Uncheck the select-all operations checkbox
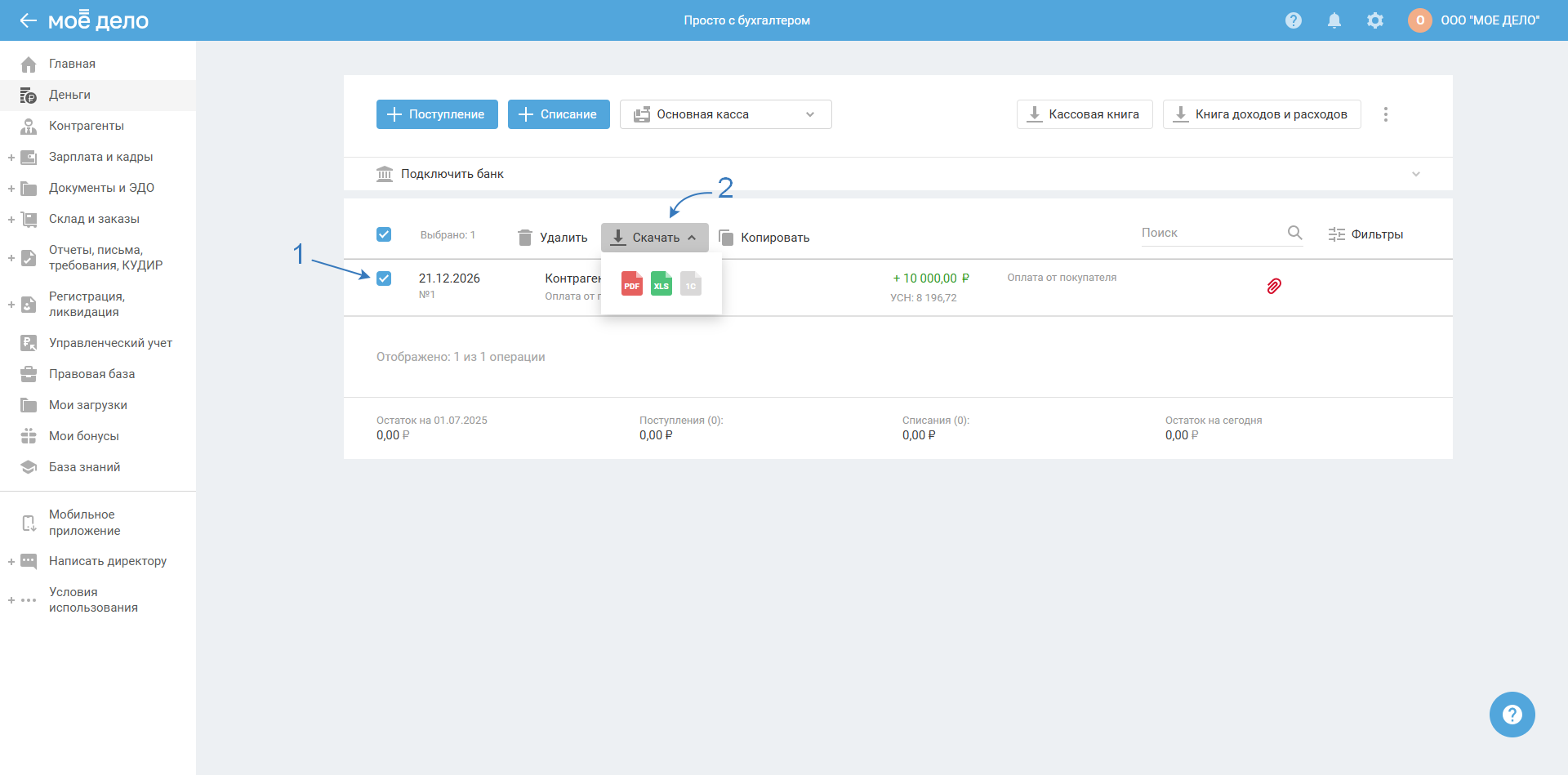 pos(384,234)
